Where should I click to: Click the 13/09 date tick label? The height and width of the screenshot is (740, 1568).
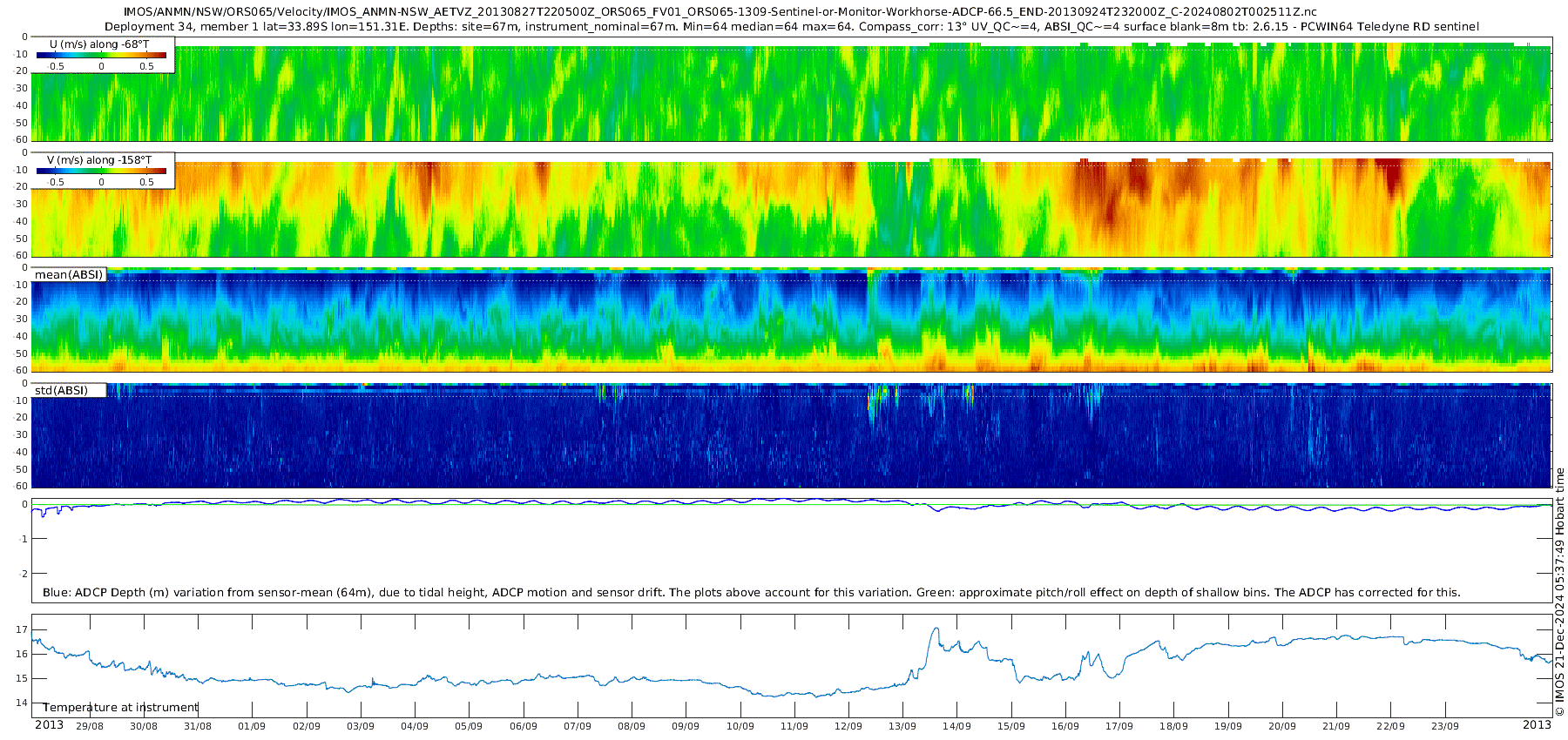[902, 726]
